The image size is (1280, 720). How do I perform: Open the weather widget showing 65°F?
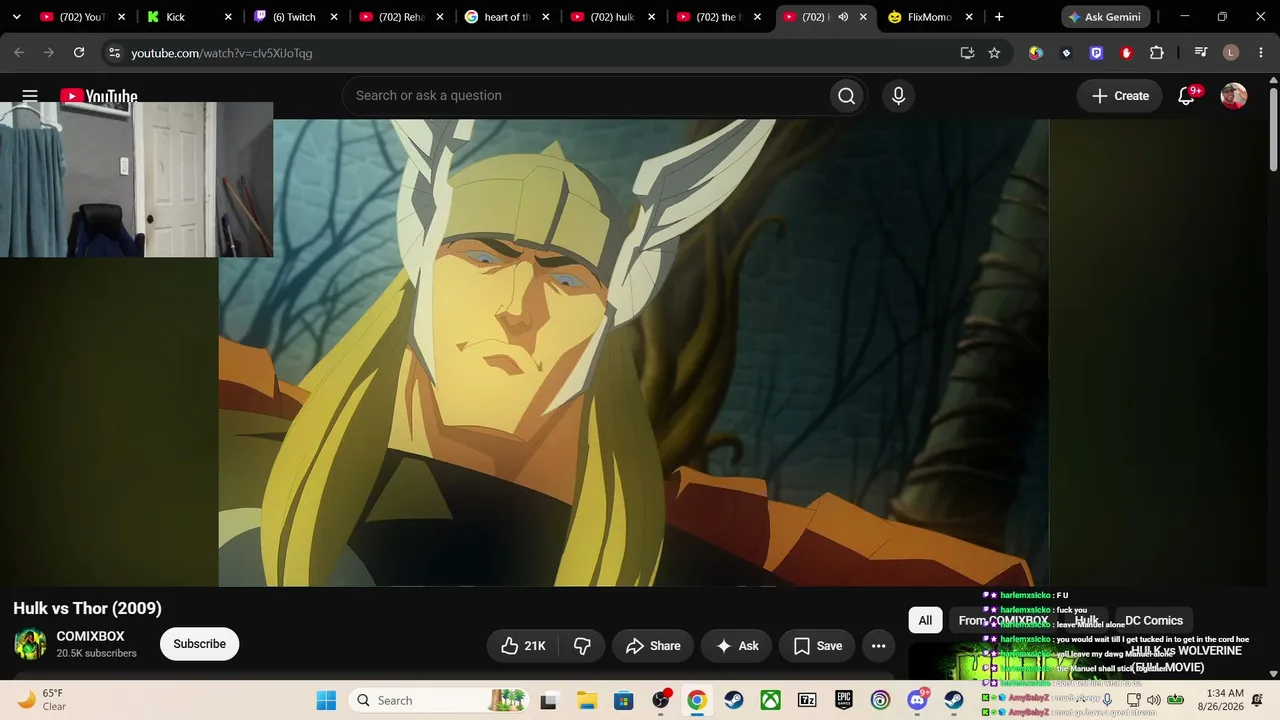tap(41, 700)
